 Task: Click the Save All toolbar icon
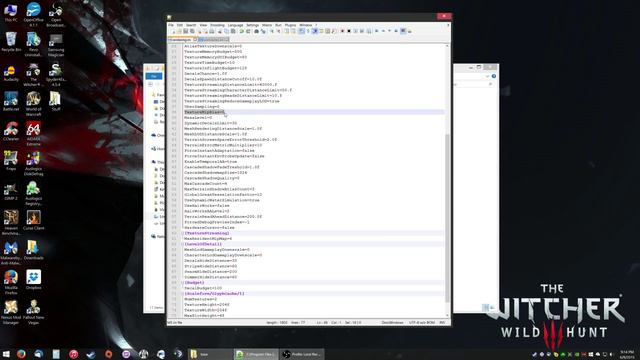click(x=192, y=31)
